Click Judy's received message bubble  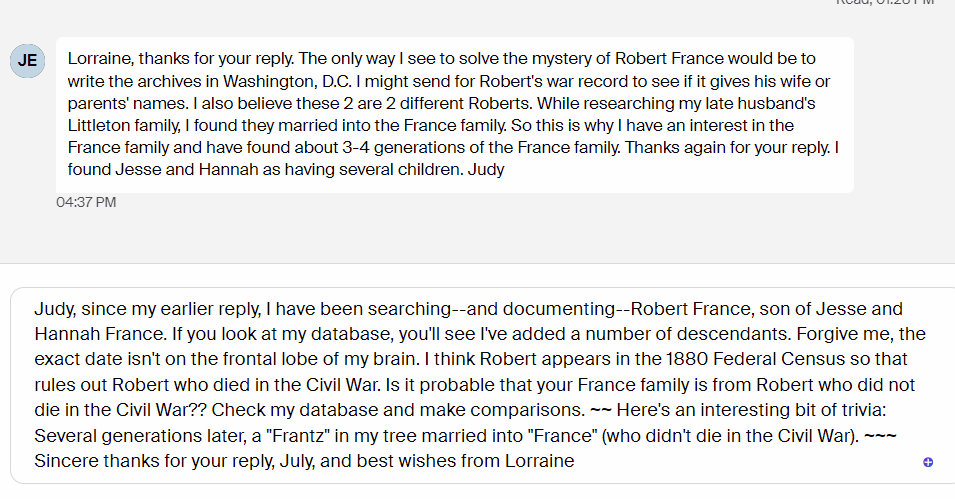pyautogui.click(x=455, y=115)
